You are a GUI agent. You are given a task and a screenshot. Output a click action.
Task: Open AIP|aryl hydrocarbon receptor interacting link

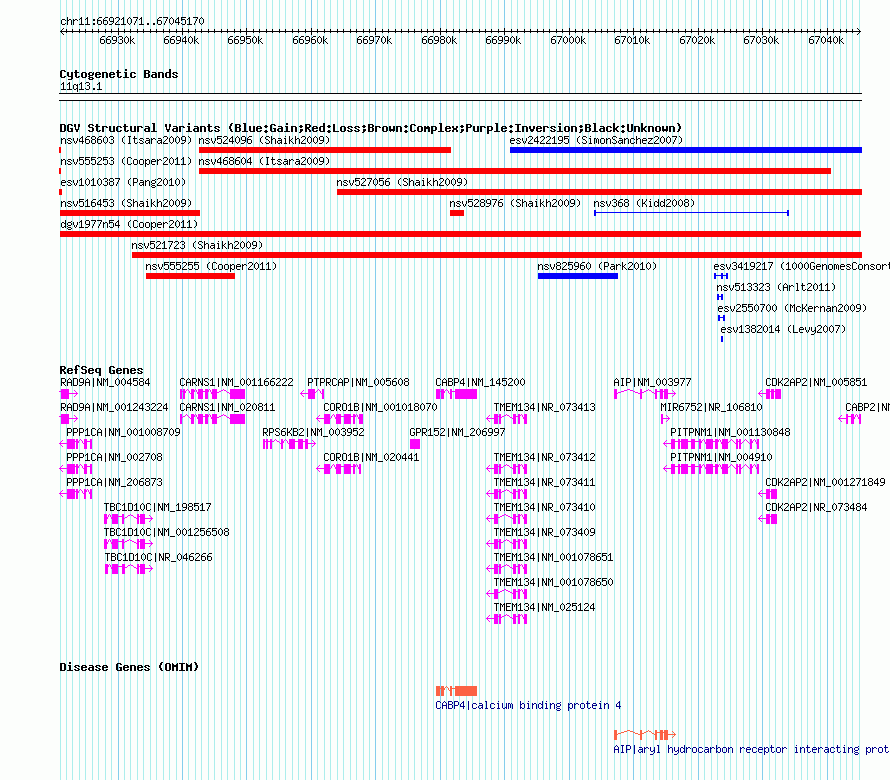point(751,749)
